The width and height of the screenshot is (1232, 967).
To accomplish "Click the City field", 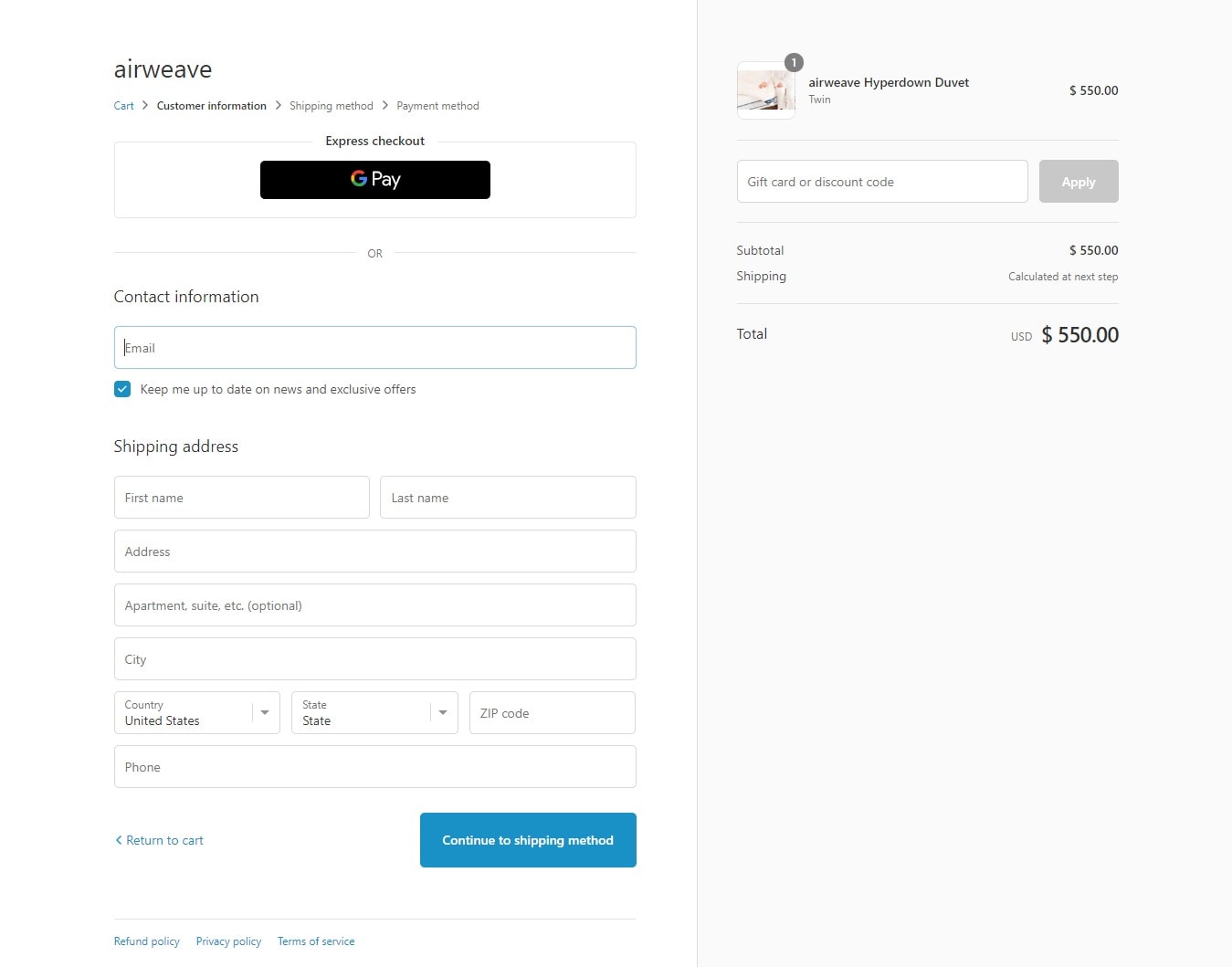I will click(374, 659).
